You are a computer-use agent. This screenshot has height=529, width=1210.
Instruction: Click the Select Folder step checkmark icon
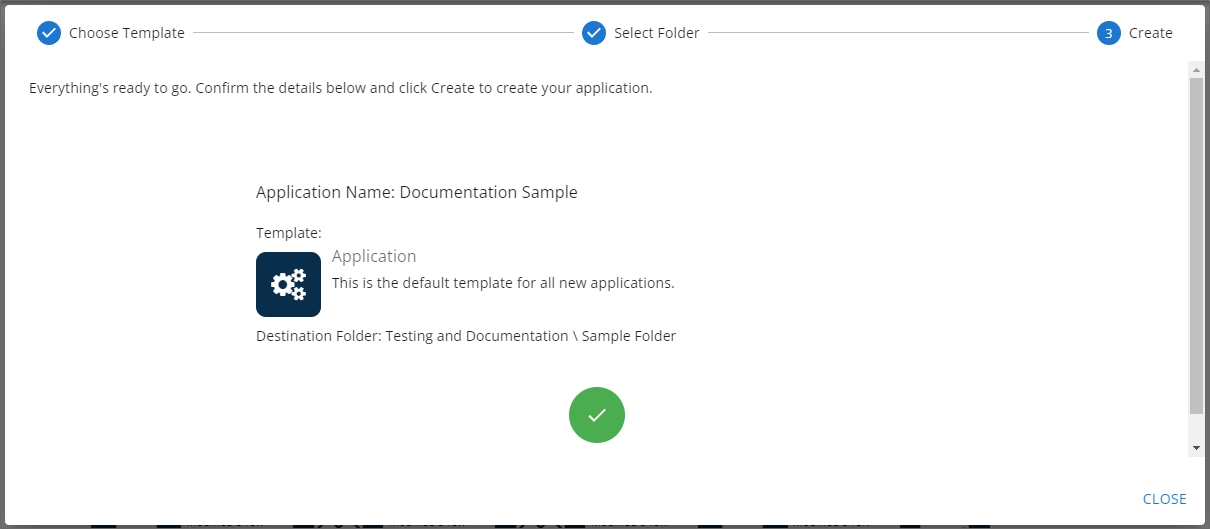coord(594,33)
